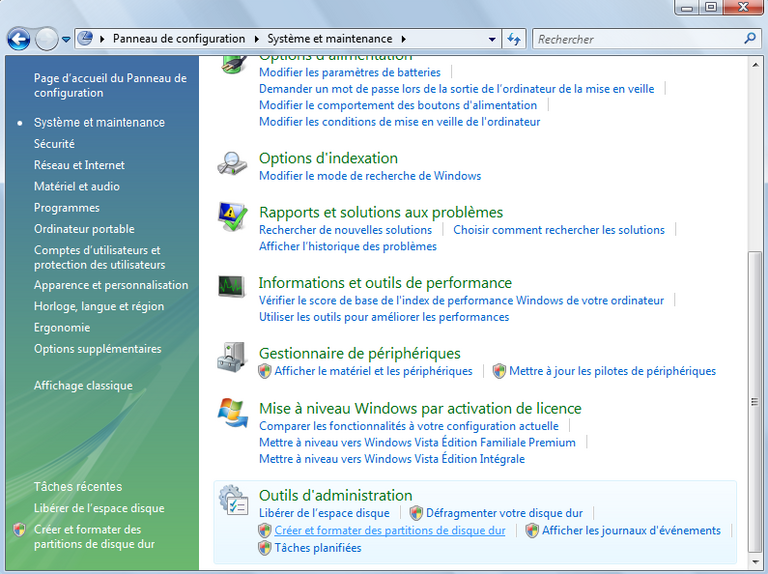This screenshot has height=574, width=768.
Task: Go to Page d'accueil du Panneau de configuration
Action: pos(110,85)
